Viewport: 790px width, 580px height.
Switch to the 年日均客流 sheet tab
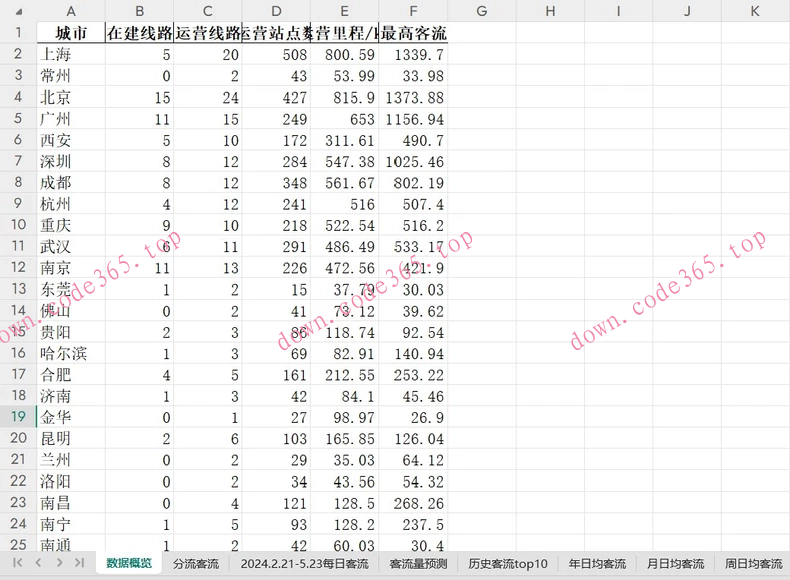pos(597,563)
